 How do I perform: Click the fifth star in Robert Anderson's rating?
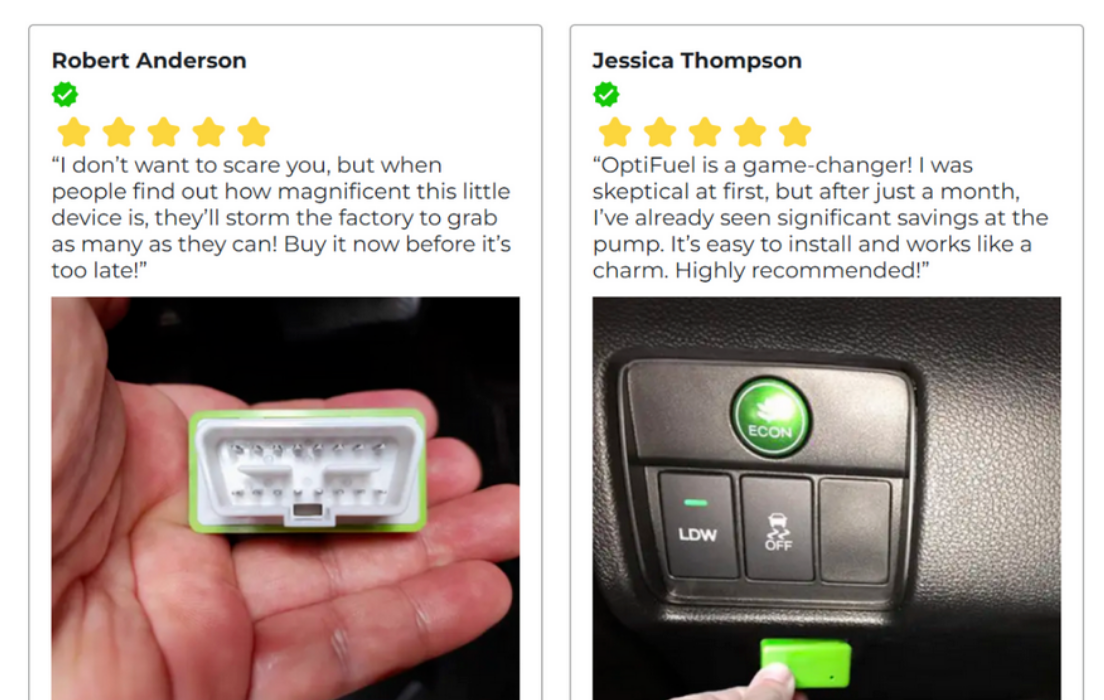tap(254, 132)
